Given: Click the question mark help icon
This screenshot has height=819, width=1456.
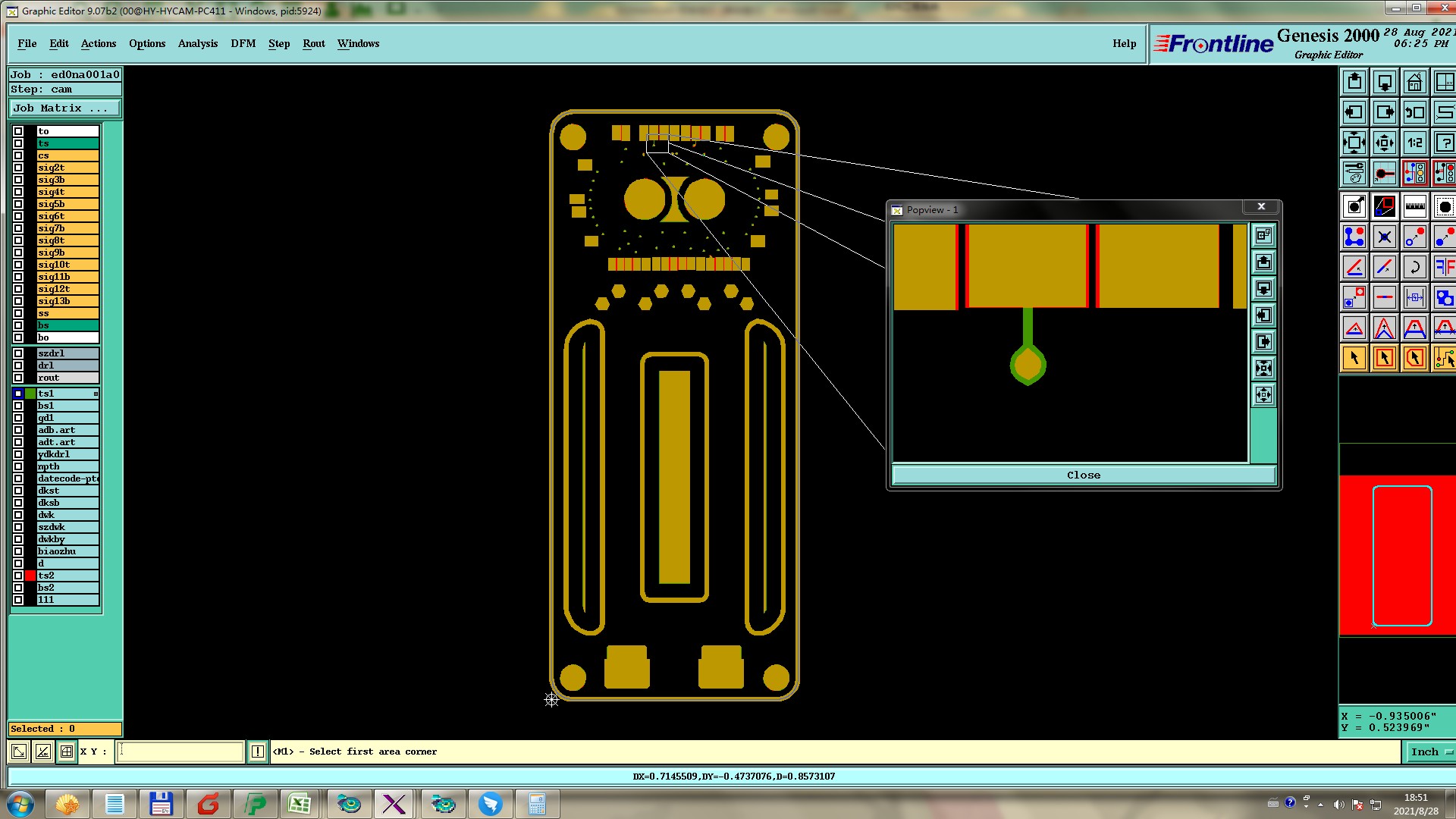Looking at the screenshot, I should 1444,143.
